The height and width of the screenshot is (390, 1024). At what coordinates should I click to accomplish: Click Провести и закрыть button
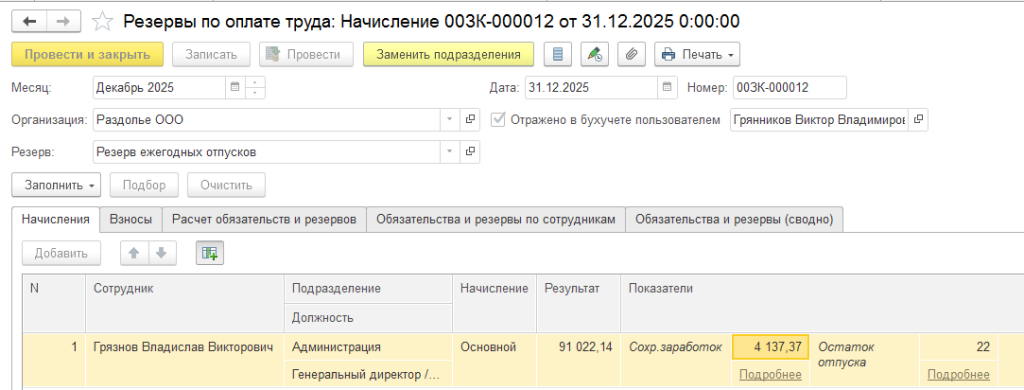click(88, 55)
